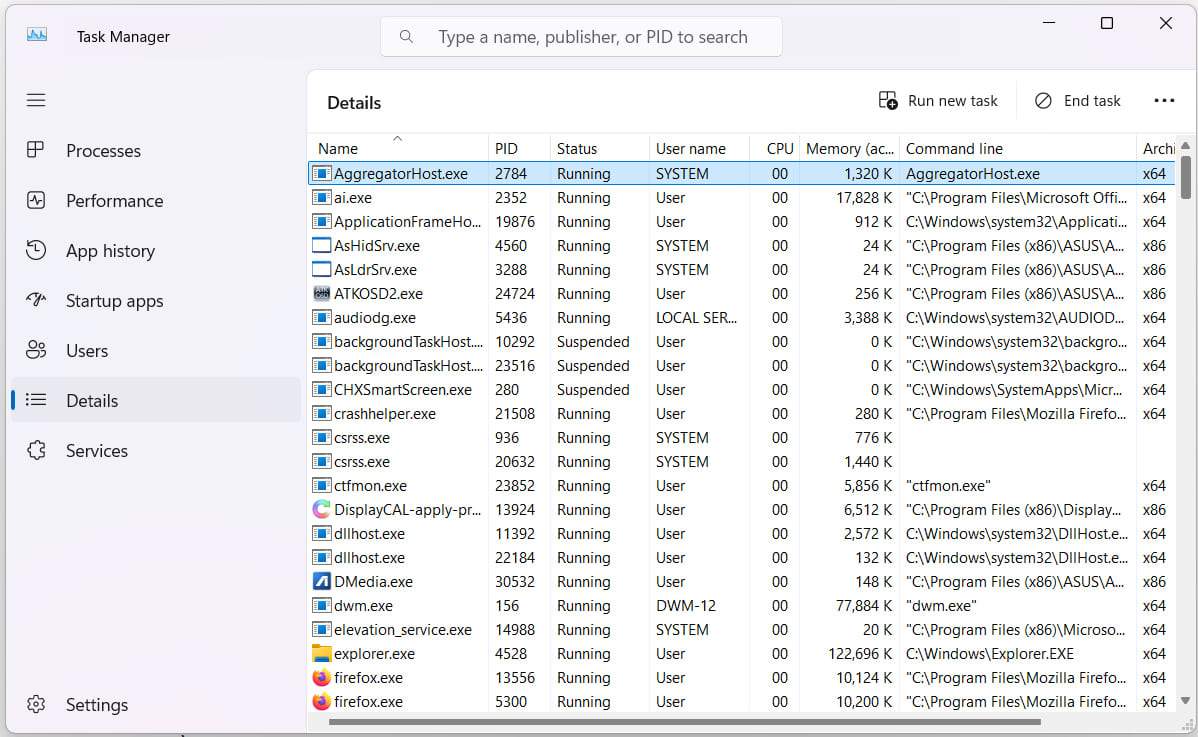Sort by the Status column header
This screenshot has width=1198, height=737.
600,149
